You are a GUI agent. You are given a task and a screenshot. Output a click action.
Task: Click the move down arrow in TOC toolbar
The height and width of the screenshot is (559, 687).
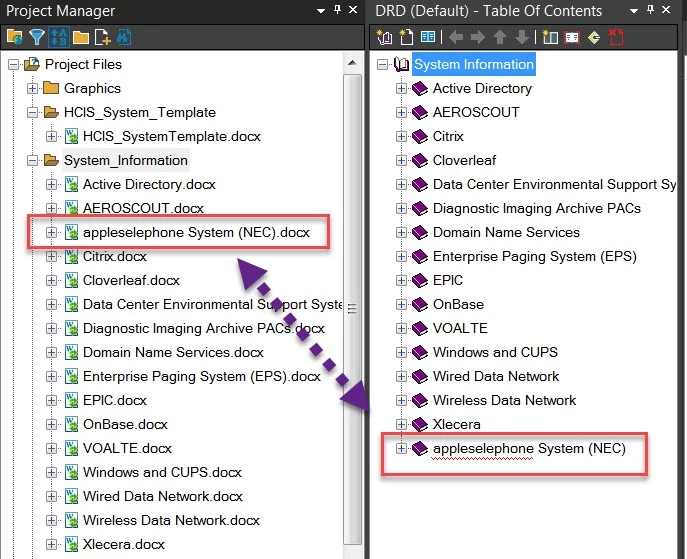click(521, 38)
